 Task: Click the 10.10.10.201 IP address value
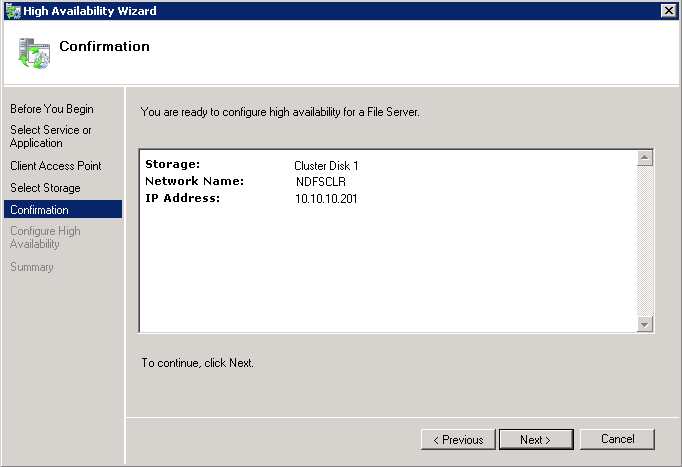326,199
